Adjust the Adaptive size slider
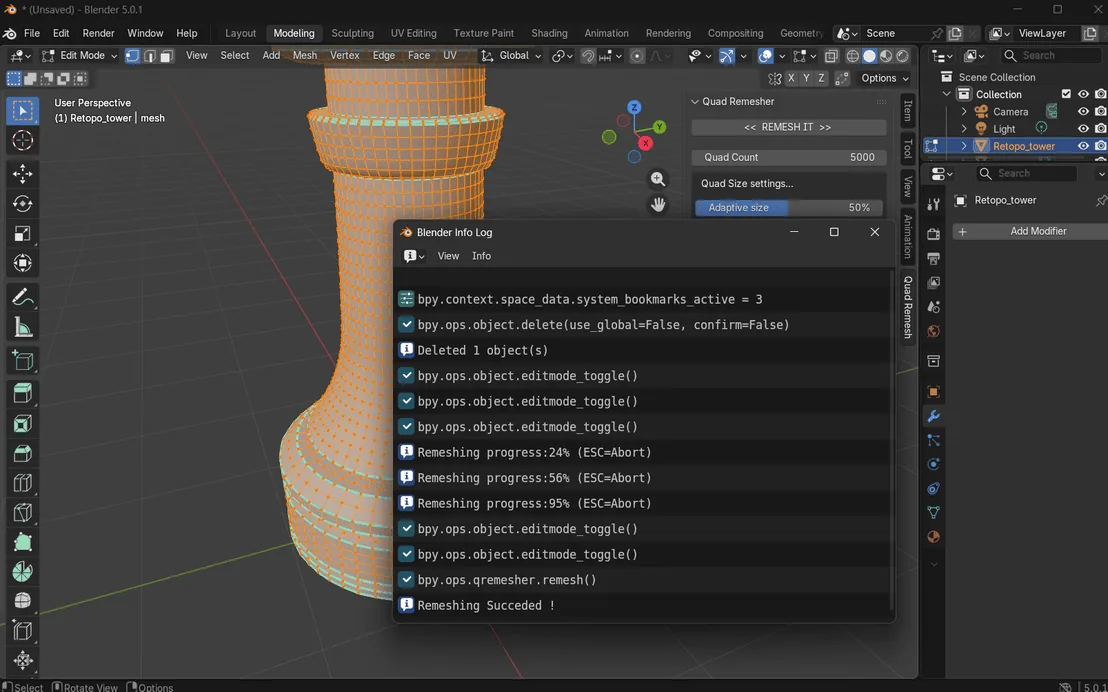Viewport: 1108px width, 692px height. (788, 208)
